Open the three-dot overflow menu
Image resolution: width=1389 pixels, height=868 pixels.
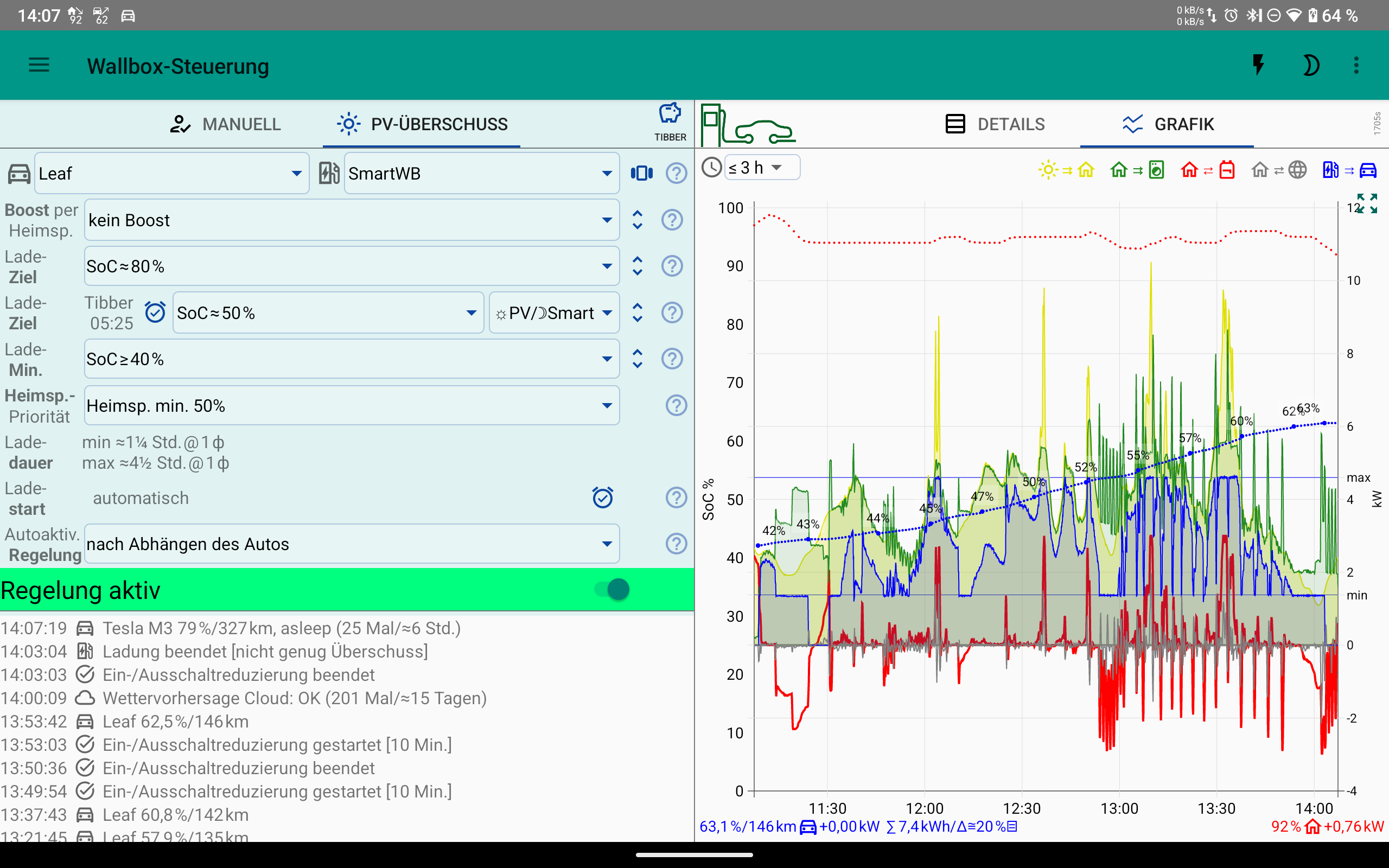click(x=1356, y=65)
